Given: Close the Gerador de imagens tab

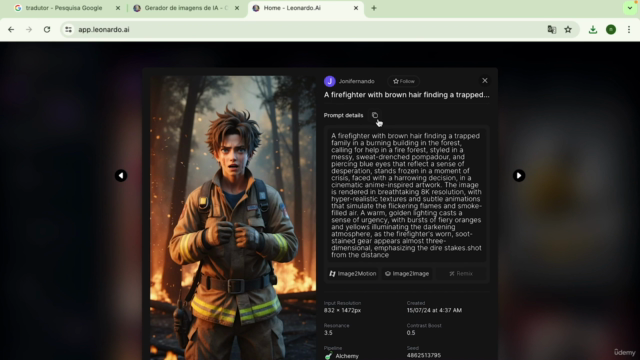Looking at the screenshot, I should coord(237,8).
